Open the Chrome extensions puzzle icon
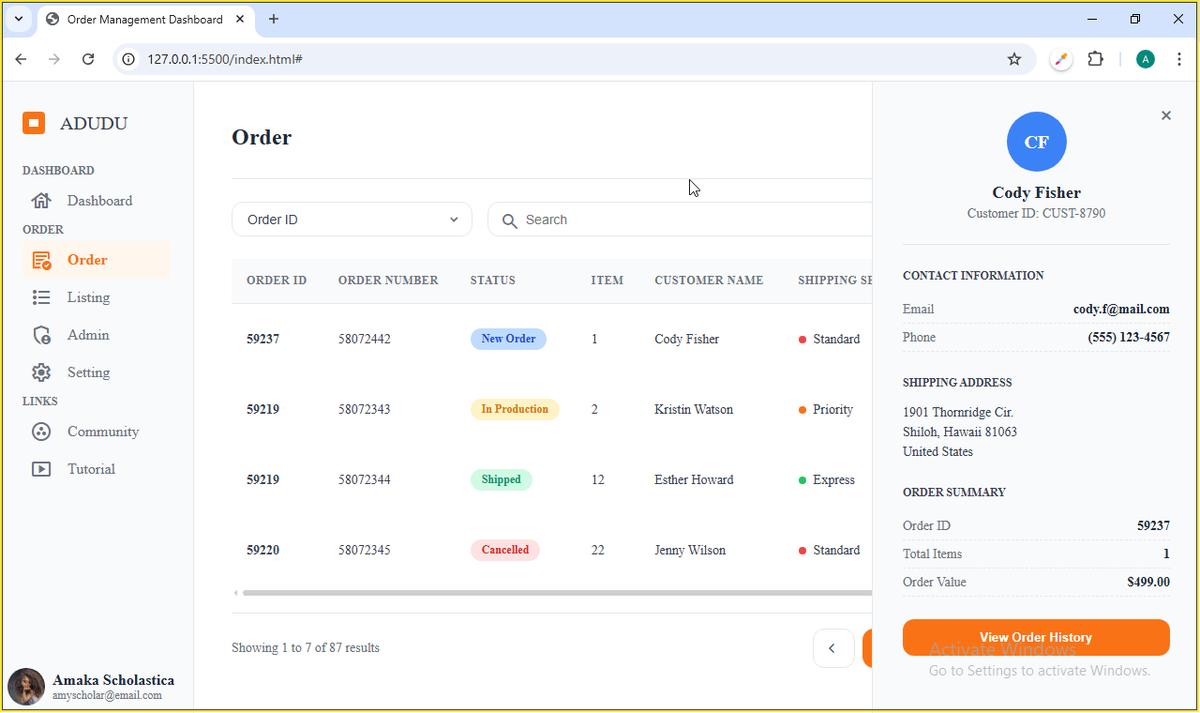The image size is (1200, 713). 1095,59
